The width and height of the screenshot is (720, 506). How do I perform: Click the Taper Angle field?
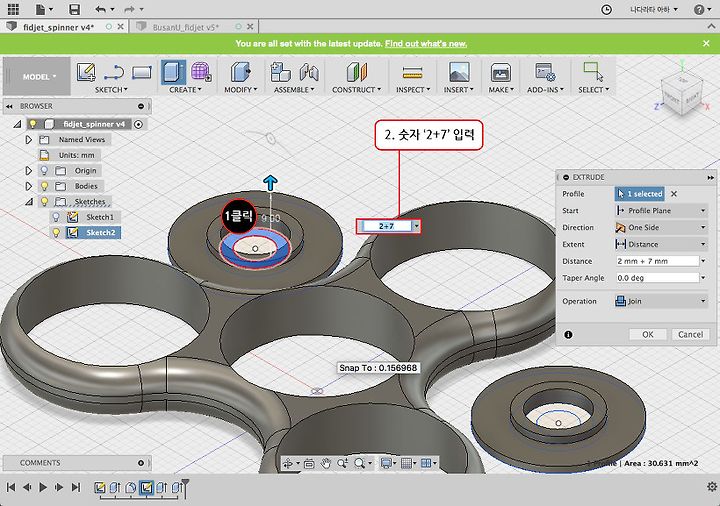tap(657, 278)
